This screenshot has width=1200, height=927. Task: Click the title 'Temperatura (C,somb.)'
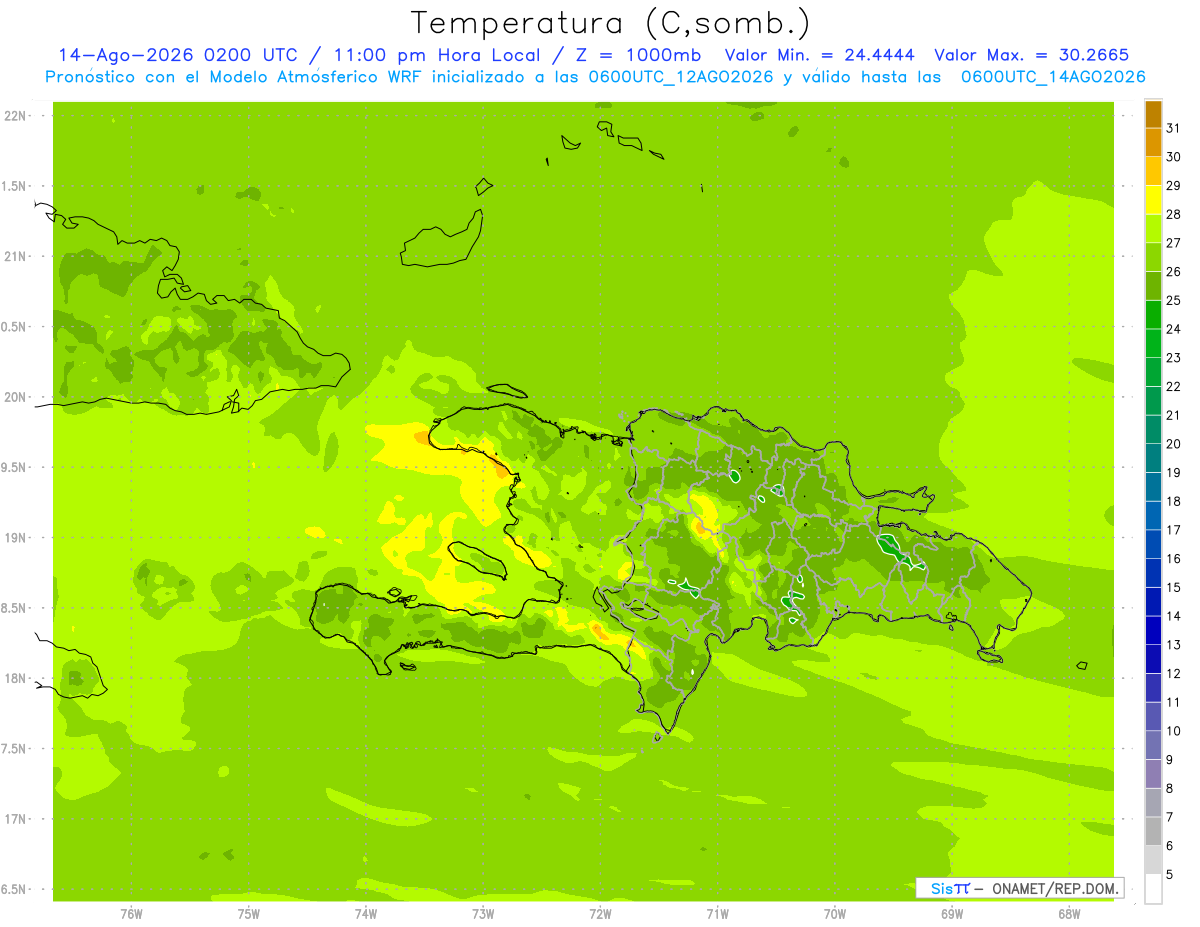(x=610, y=23)
